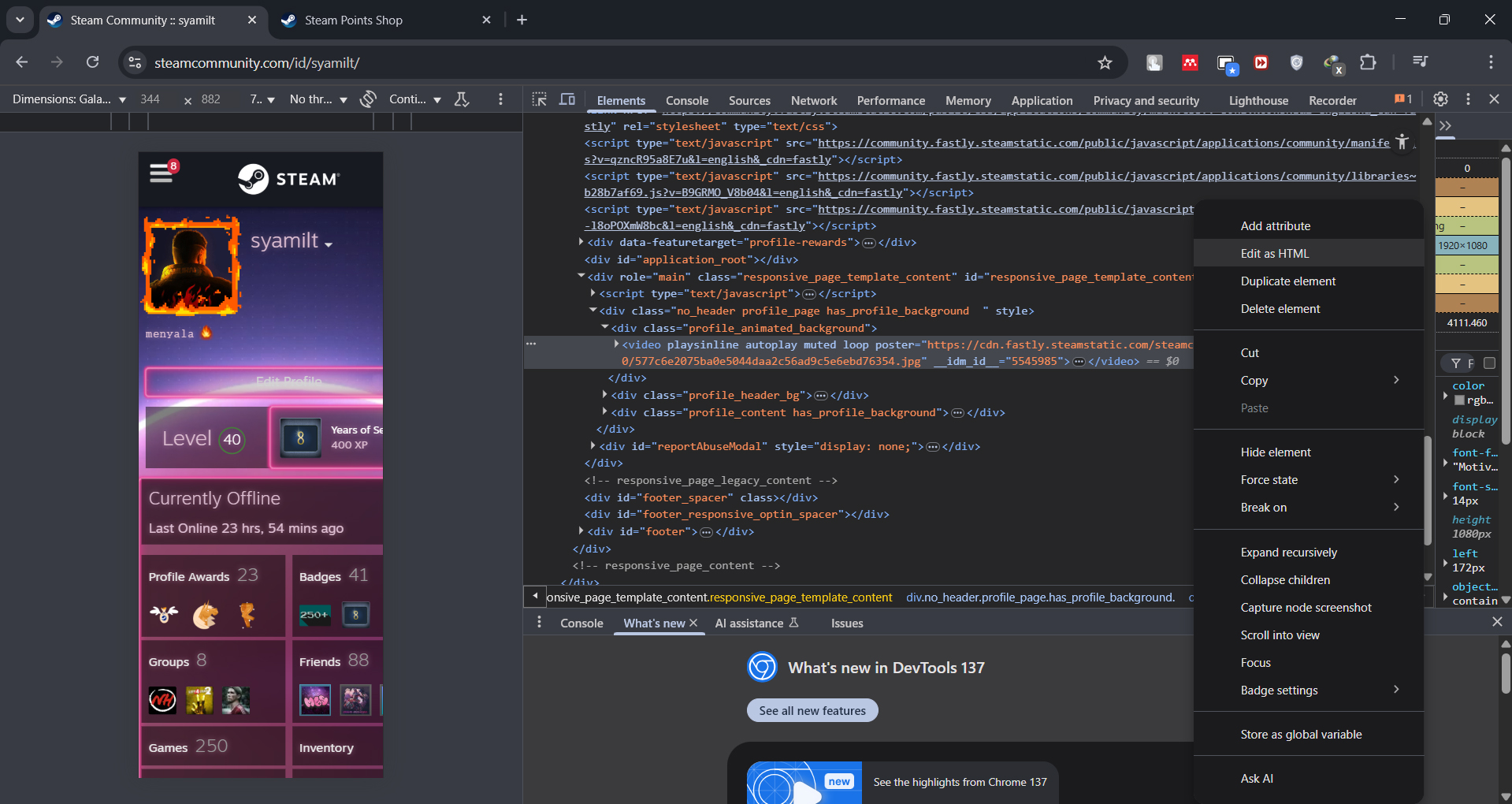This screenshot has height=804, width=1512.
Task: Bookmark this page with the star icon
Action: 1105,62
